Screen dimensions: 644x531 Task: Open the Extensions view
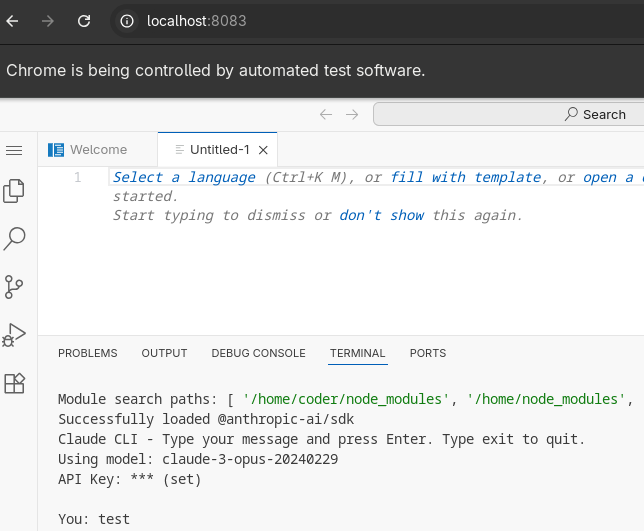coord(14,383)
